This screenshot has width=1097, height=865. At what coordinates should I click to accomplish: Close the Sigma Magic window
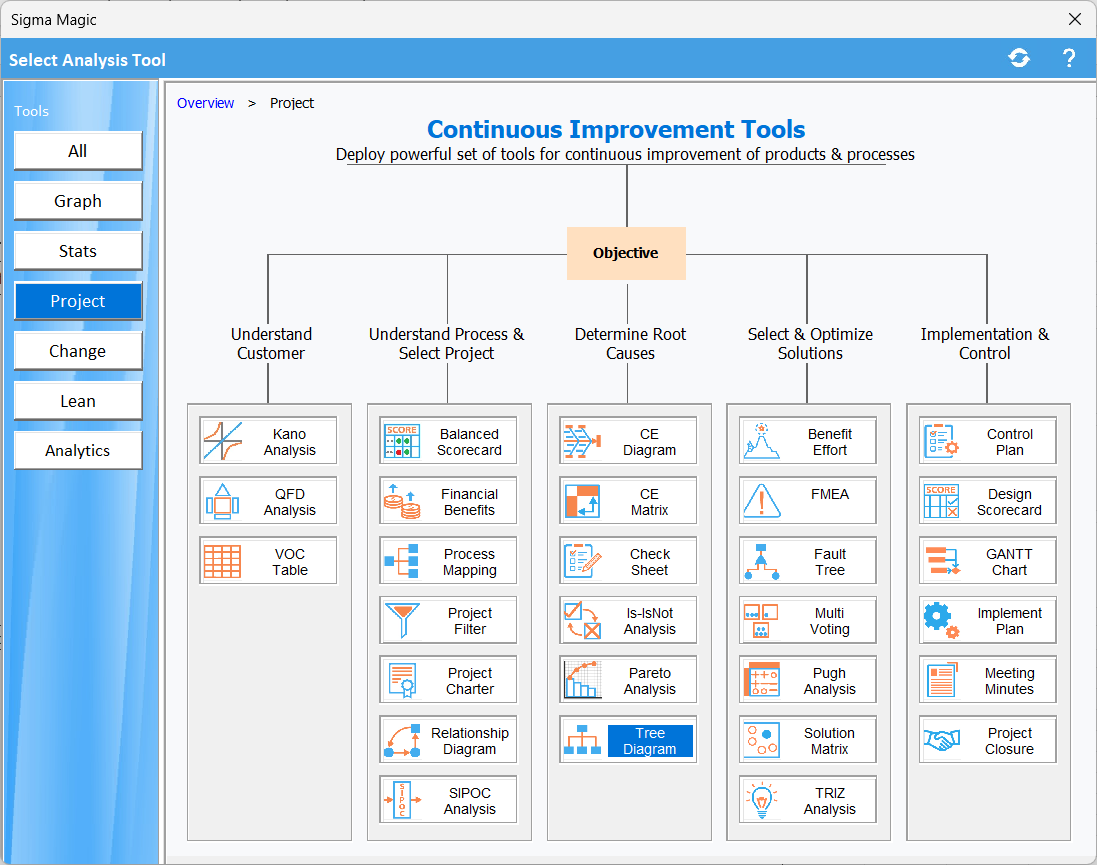1075,19
